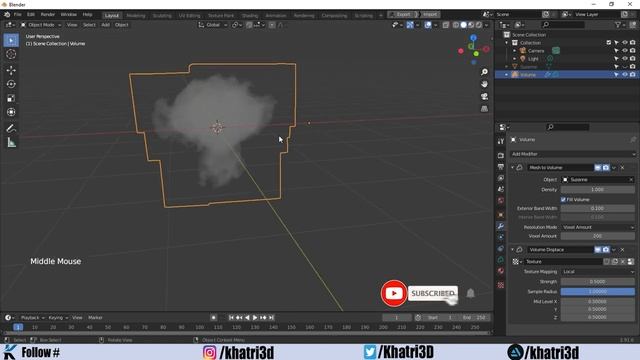Jump to the end frame
The height and width of the screenshot is (360, 640).
271,318
